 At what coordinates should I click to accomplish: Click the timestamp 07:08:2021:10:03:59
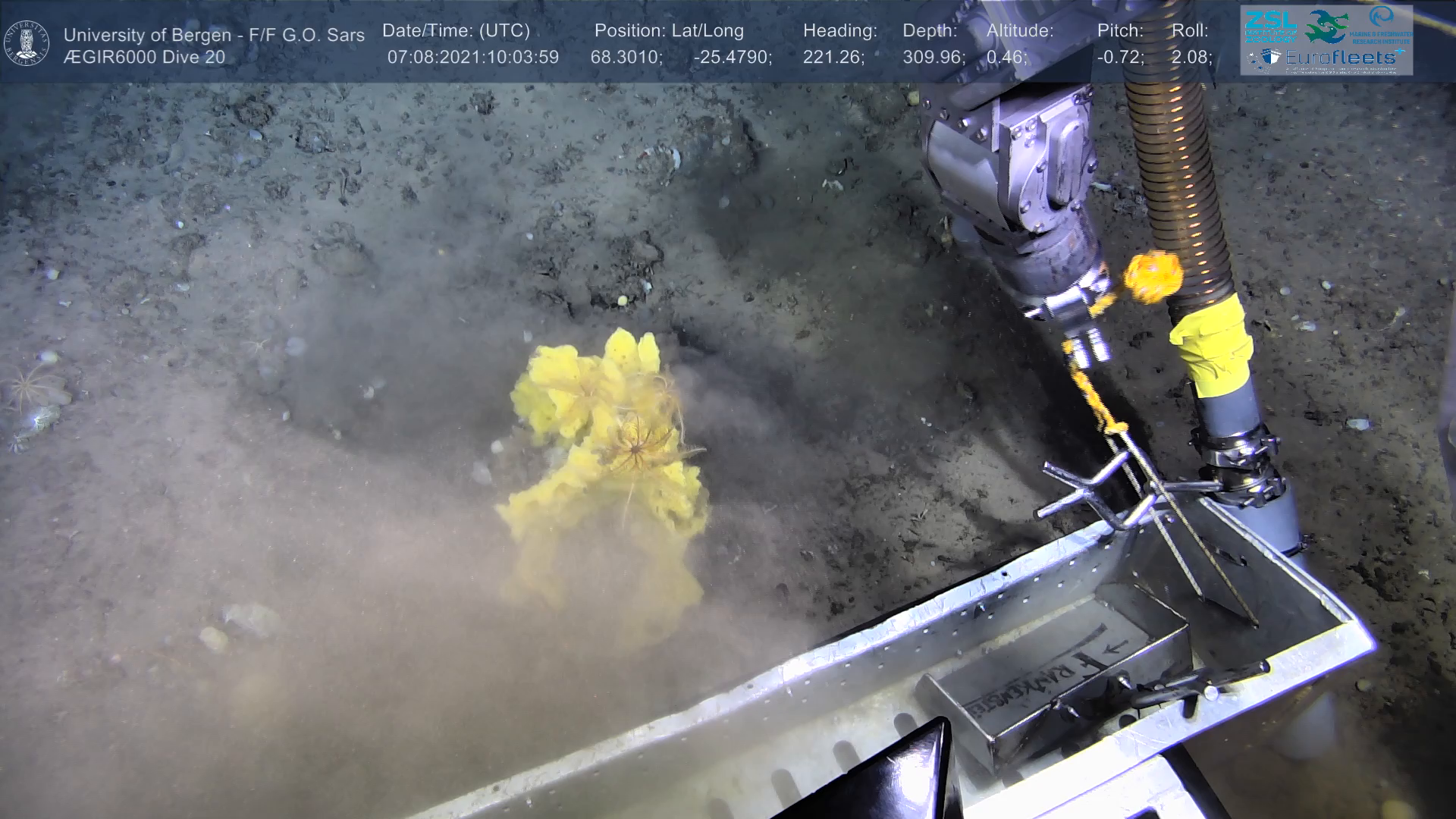point(473,58)
